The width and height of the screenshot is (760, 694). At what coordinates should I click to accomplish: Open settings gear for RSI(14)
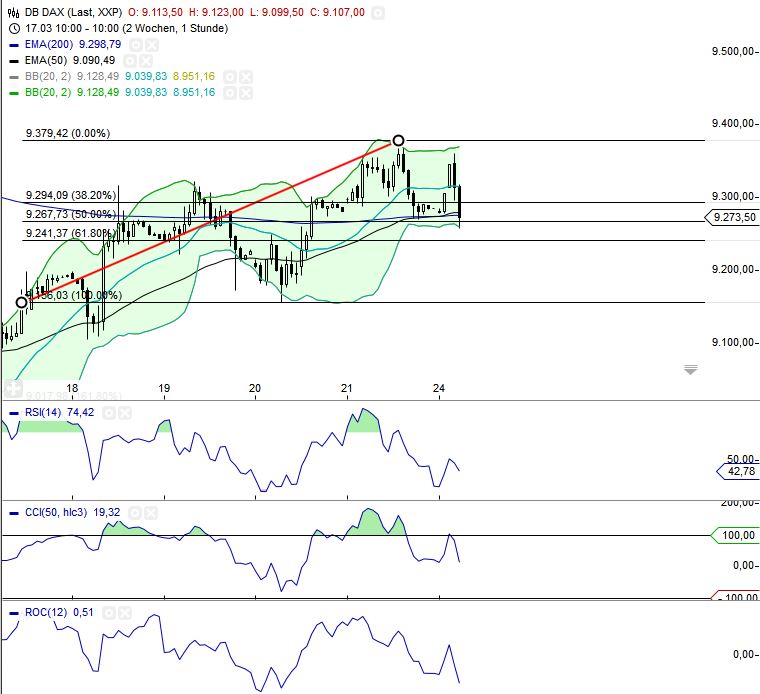coord(109,413)
